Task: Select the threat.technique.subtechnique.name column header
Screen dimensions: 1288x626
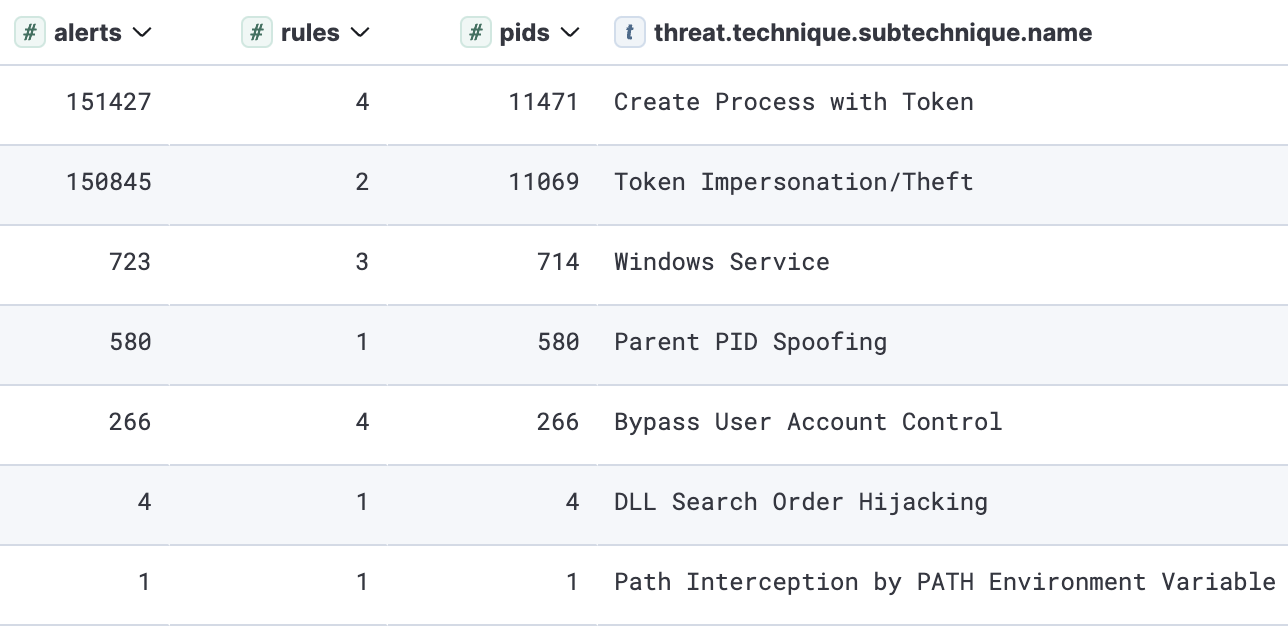Action: click(872, 33)
